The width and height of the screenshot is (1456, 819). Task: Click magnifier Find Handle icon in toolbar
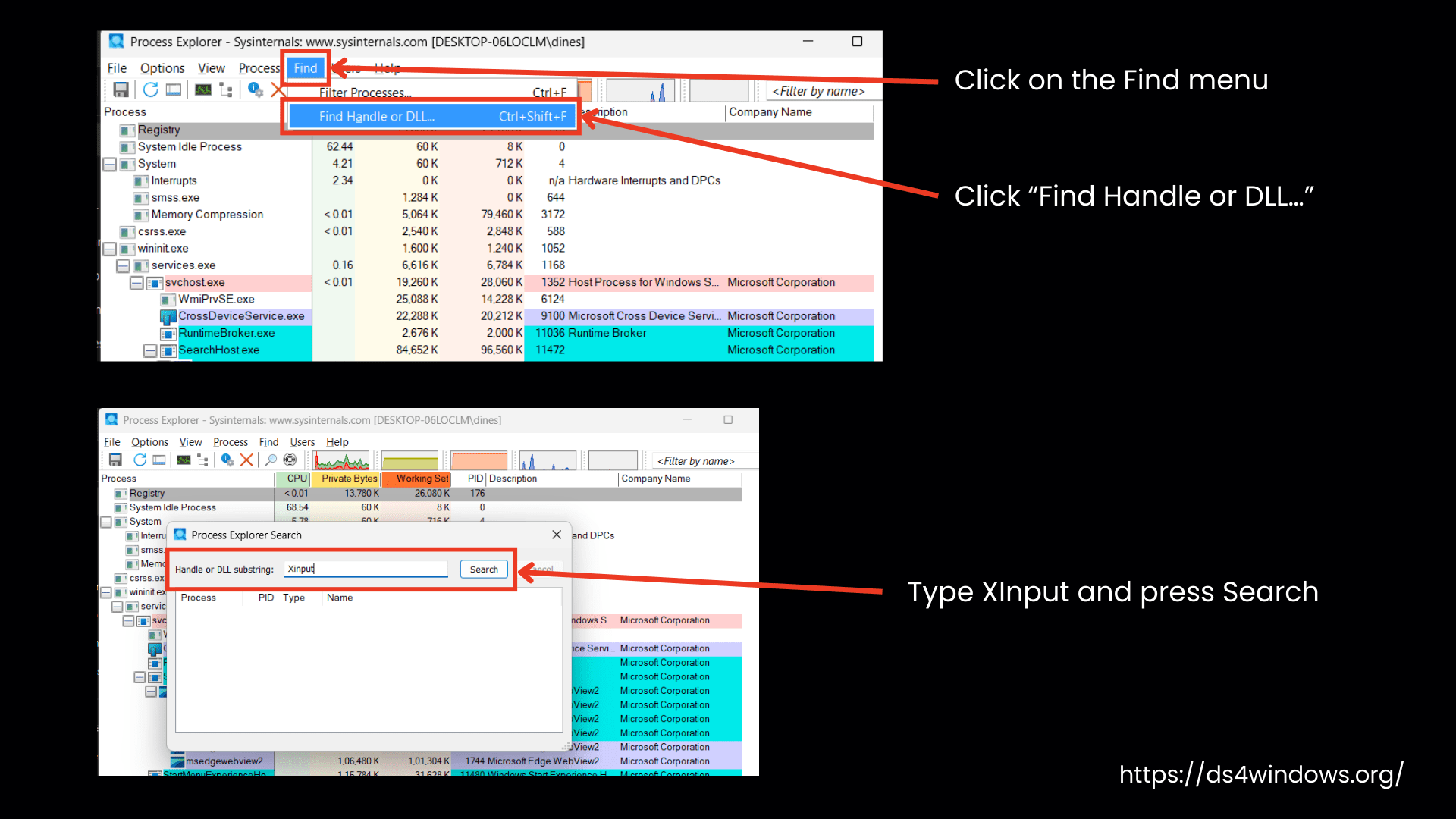click(x=270, y=460)
